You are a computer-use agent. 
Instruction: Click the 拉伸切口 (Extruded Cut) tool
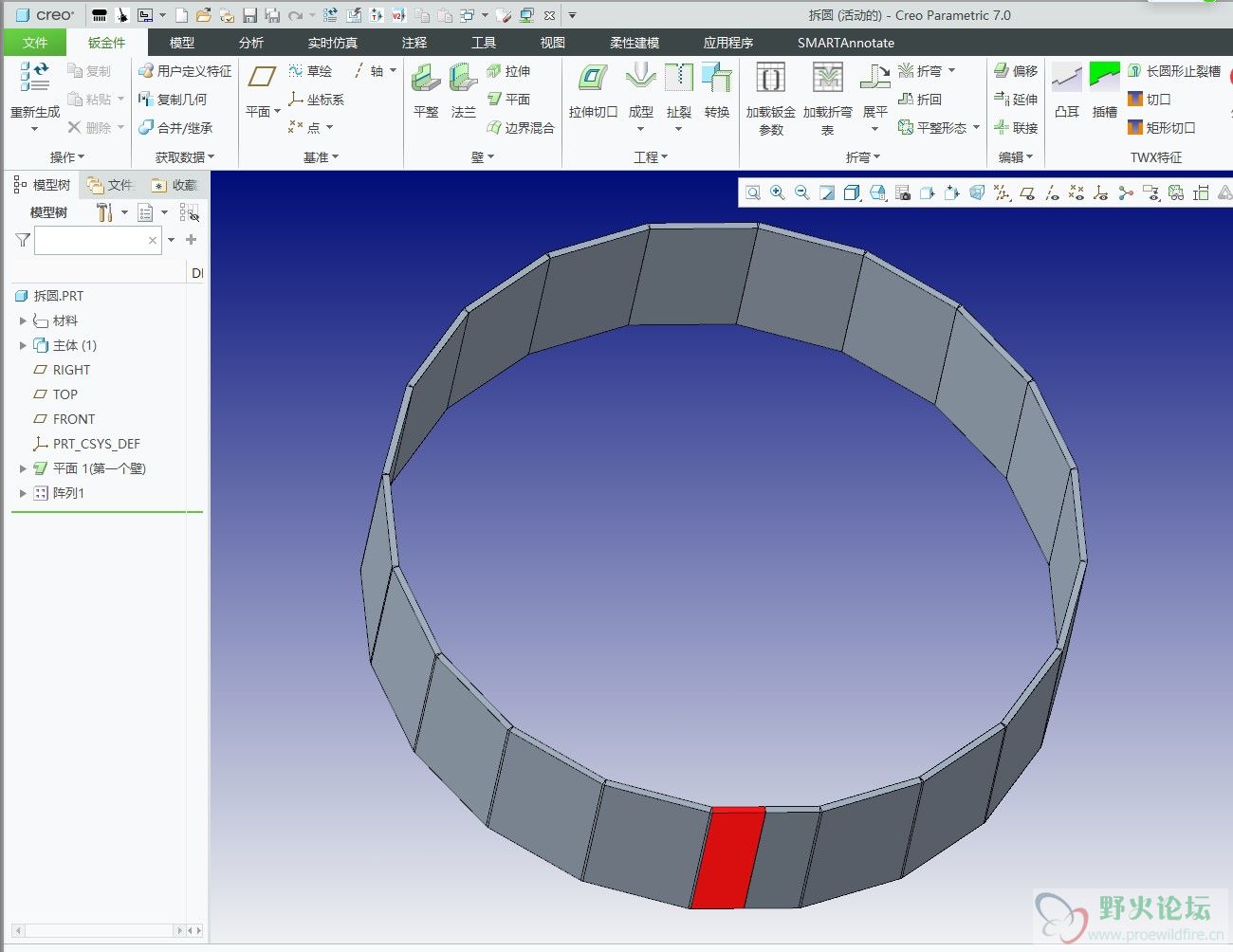[593, 90]
